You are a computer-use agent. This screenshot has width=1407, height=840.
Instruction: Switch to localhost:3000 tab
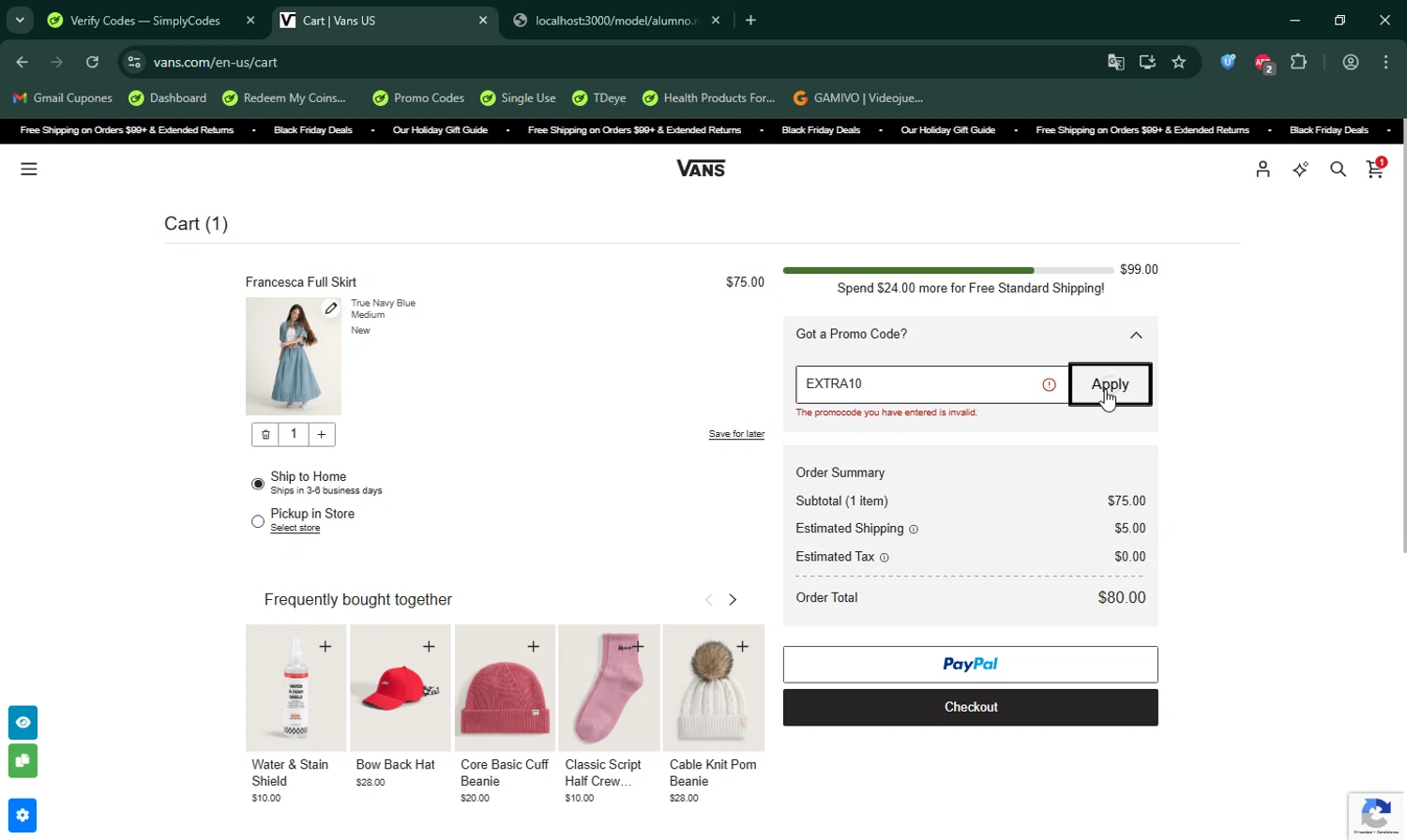pyautogui.click(x=617, y=21)
